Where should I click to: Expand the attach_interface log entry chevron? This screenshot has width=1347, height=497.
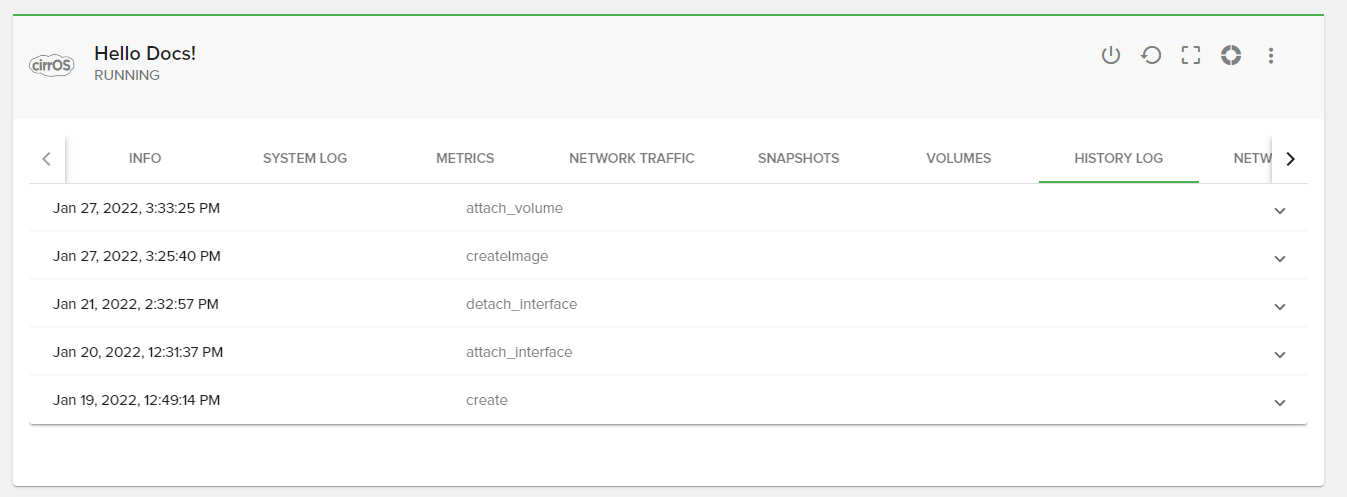point(1280,354)
